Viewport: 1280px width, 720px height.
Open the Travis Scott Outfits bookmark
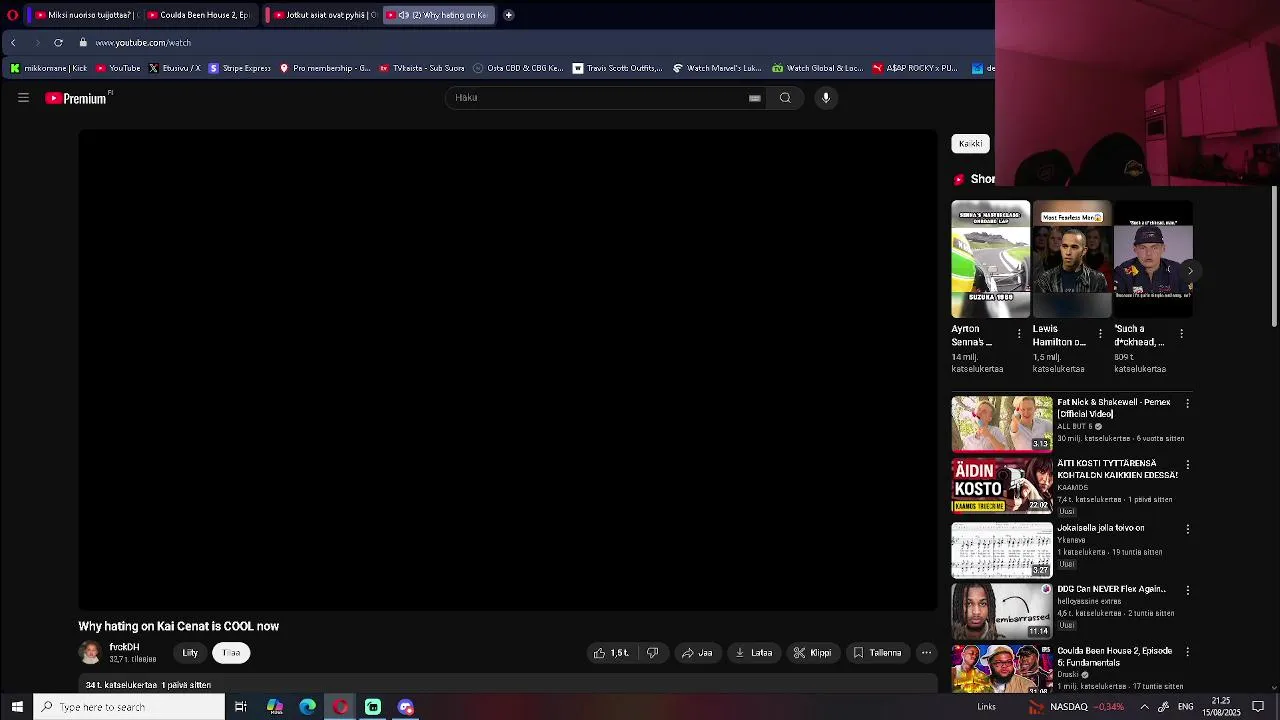click(x=617, y=68)
